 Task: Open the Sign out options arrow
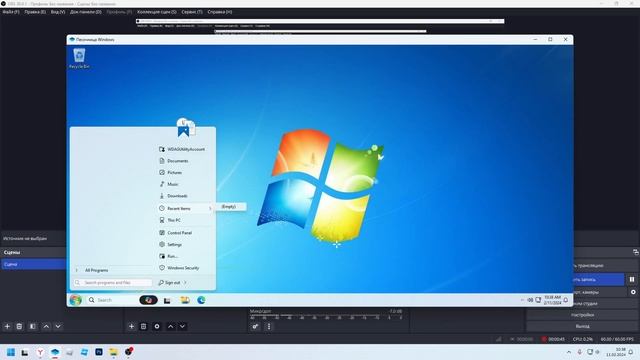(x=185, y=282)
